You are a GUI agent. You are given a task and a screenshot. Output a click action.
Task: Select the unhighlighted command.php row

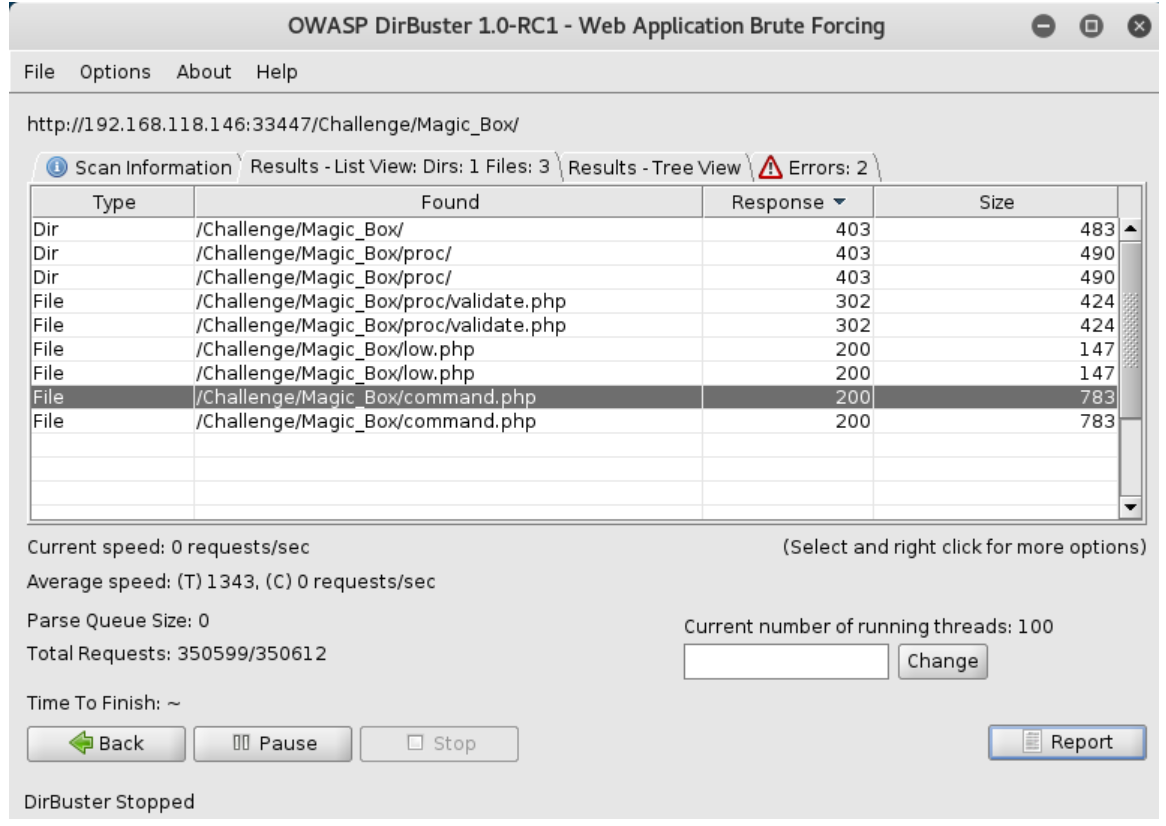574,421
